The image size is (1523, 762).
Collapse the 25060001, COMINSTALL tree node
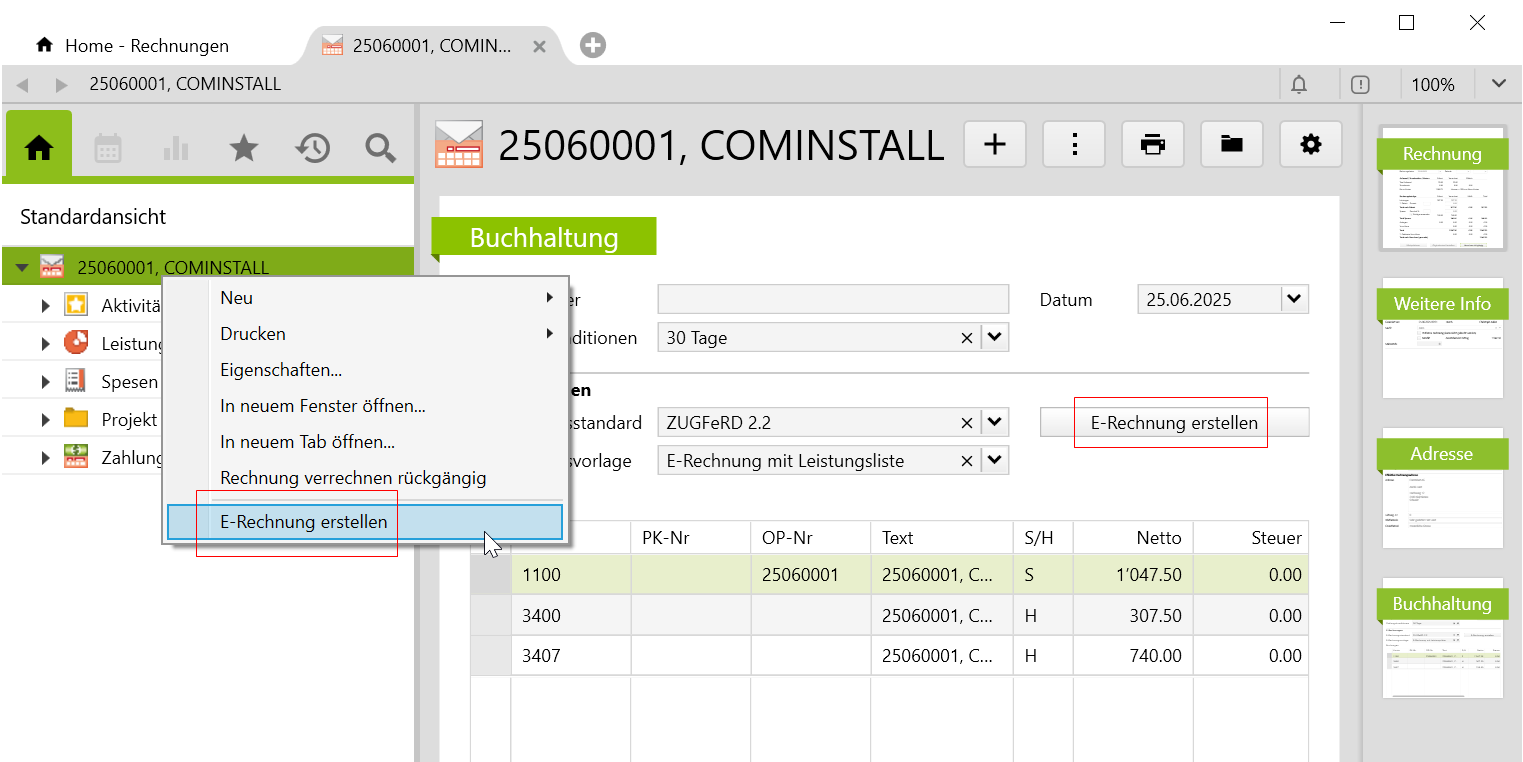pos(22,267)
